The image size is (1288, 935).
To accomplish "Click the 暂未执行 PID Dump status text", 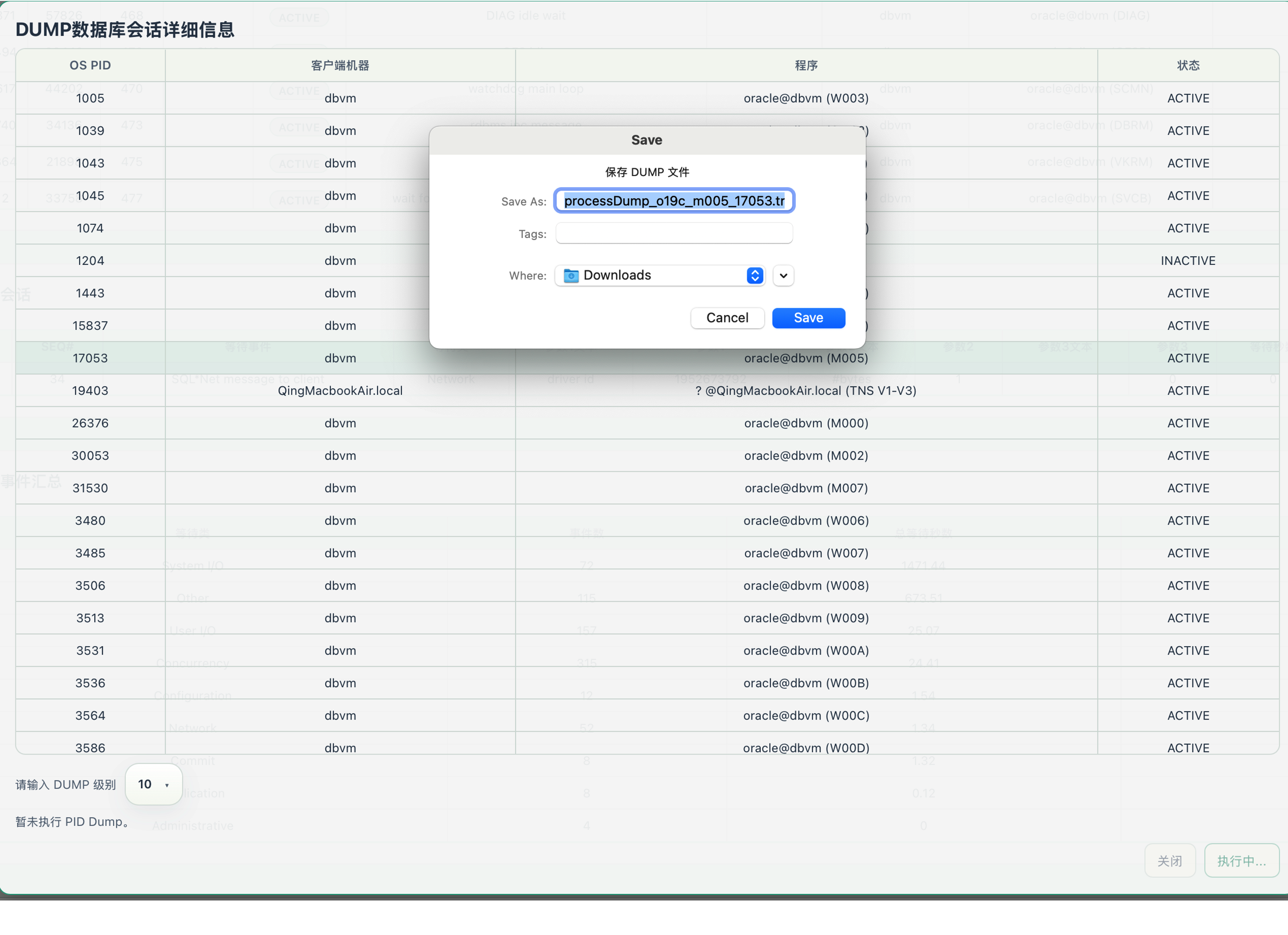I will coord(73,822).
